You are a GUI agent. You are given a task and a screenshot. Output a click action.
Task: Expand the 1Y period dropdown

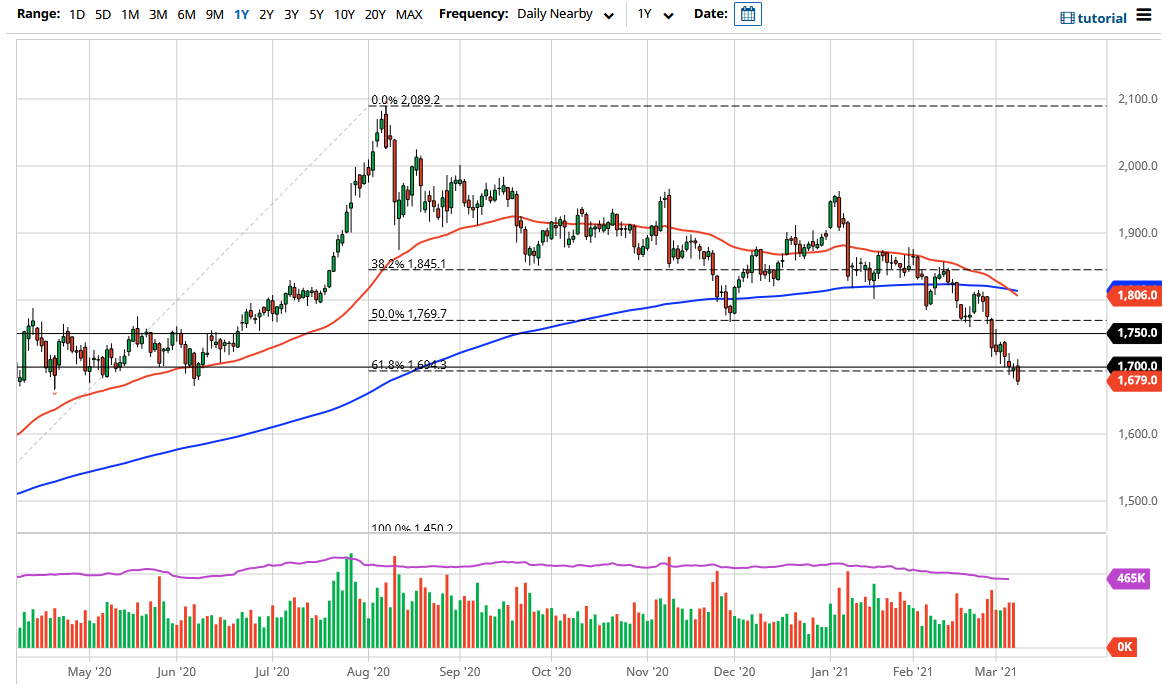(655, 14)
